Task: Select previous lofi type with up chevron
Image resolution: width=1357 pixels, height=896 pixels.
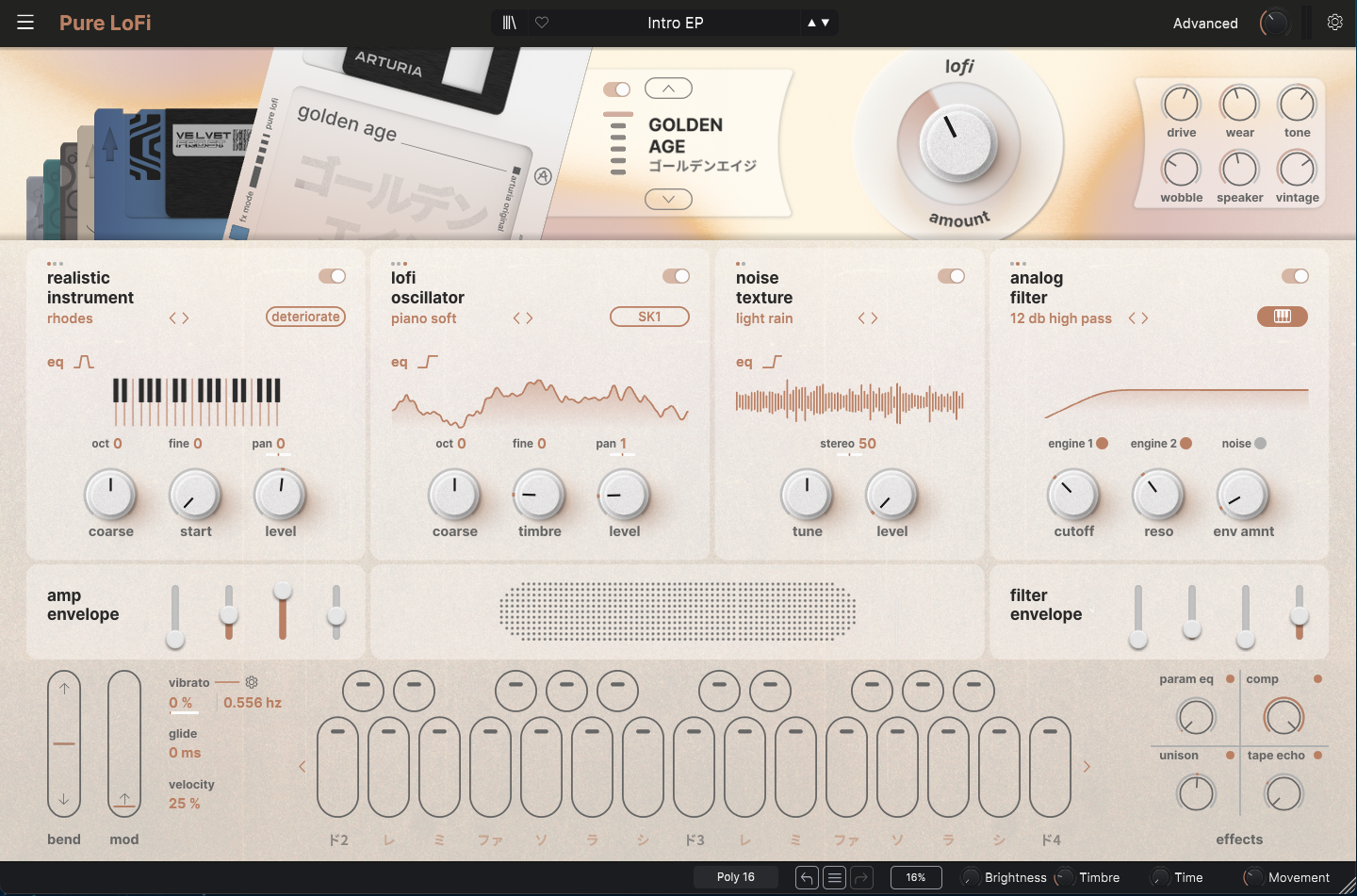Action: (x=668, y=89)
